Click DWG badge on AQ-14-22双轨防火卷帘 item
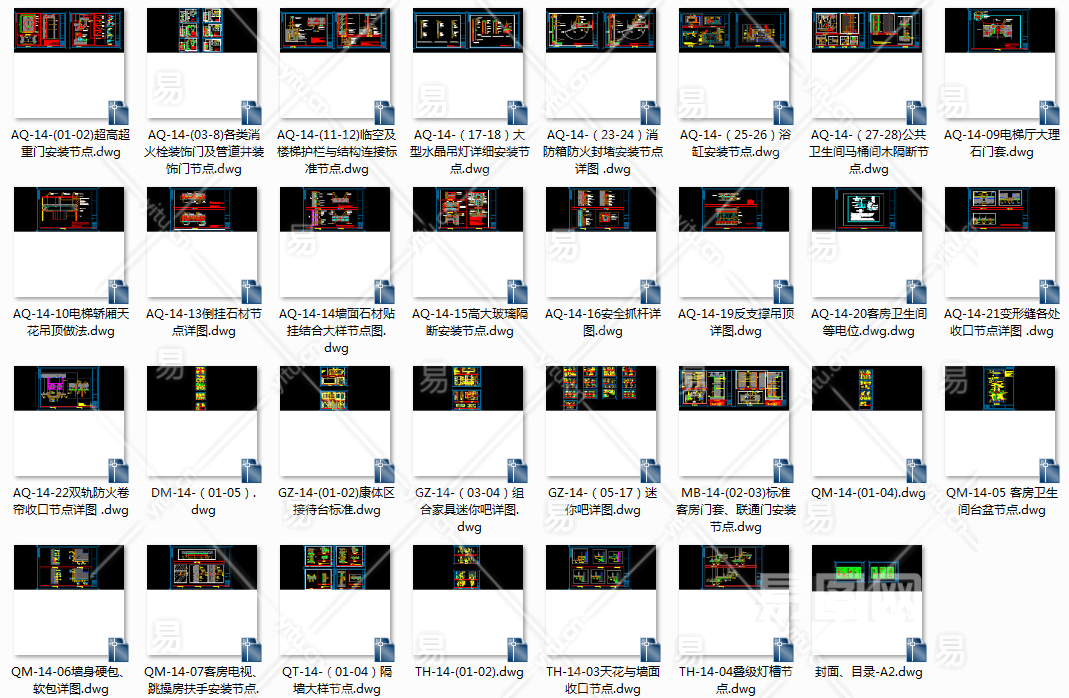 pos(119,470)
